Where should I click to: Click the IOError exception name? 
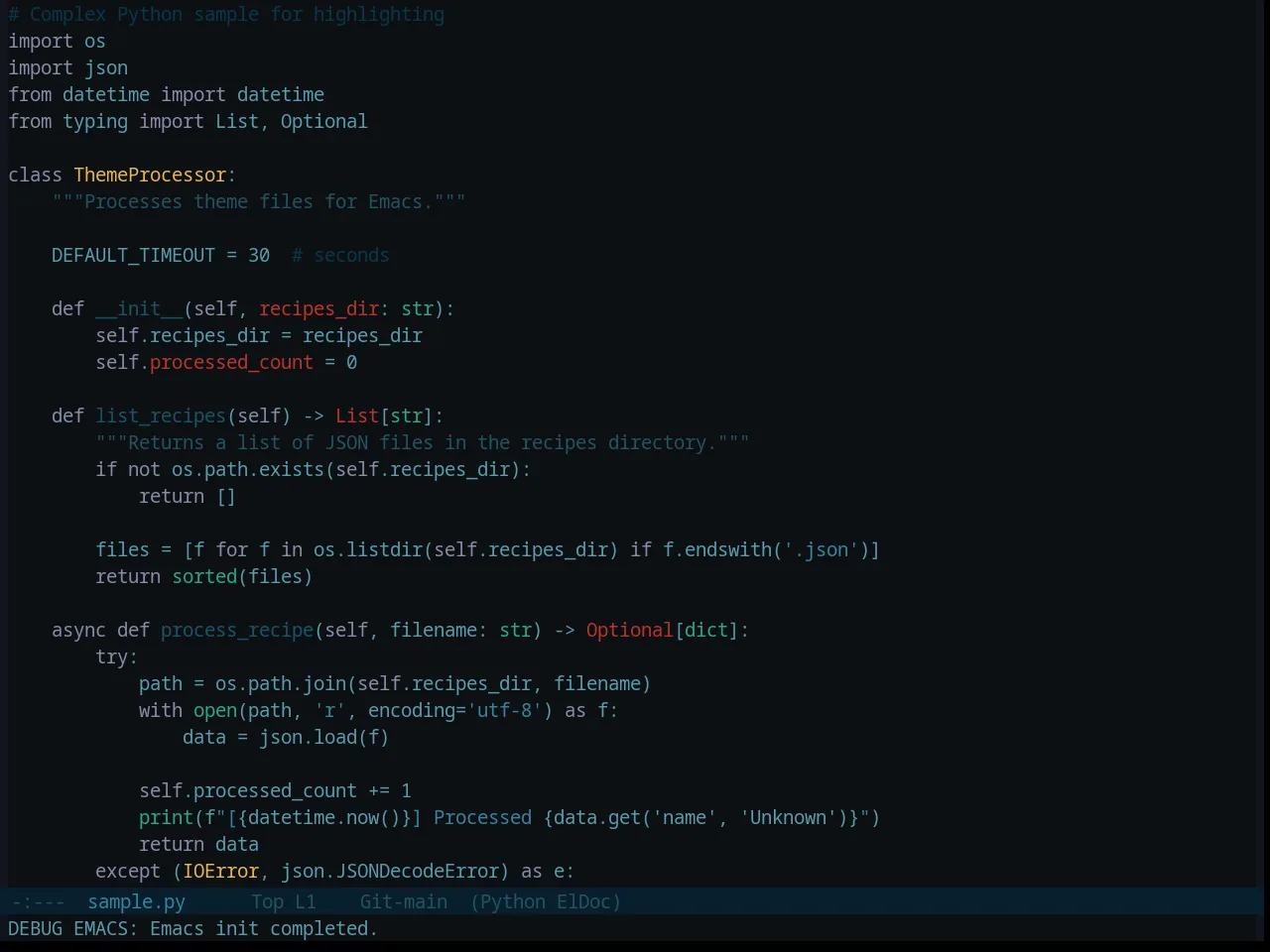point(220,871)
